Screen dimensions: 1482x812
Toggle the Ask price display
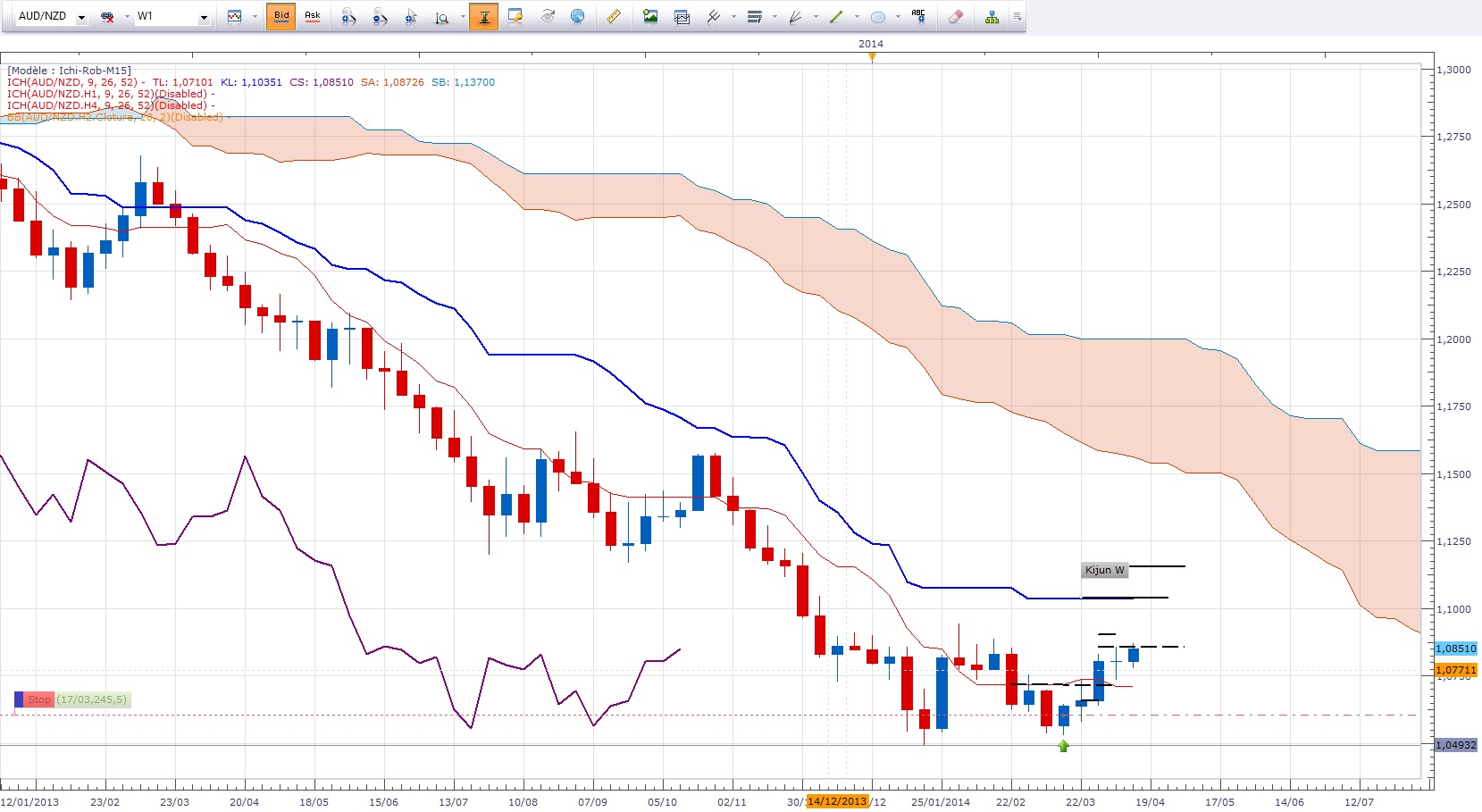coord(313,16)
